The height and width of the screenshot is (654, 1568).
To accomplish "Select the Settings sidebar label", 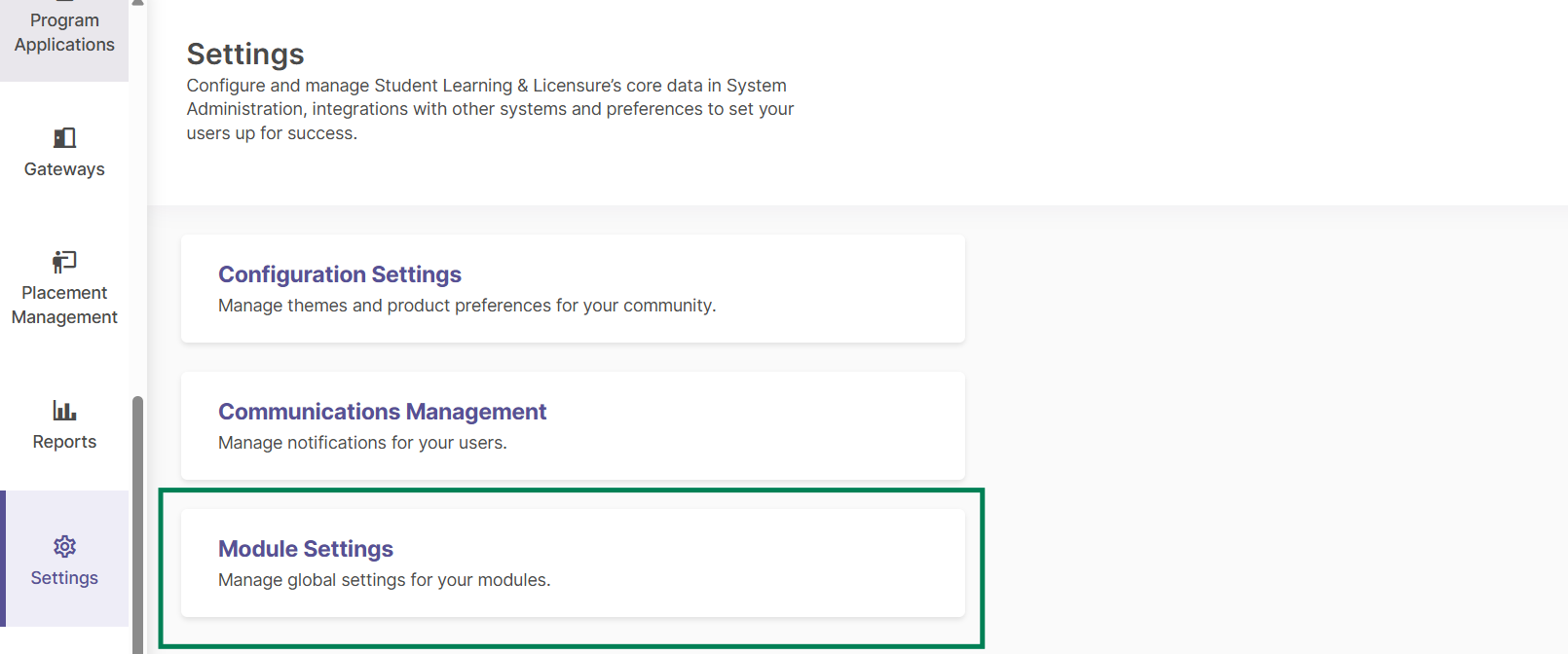I will coord(64,578).
